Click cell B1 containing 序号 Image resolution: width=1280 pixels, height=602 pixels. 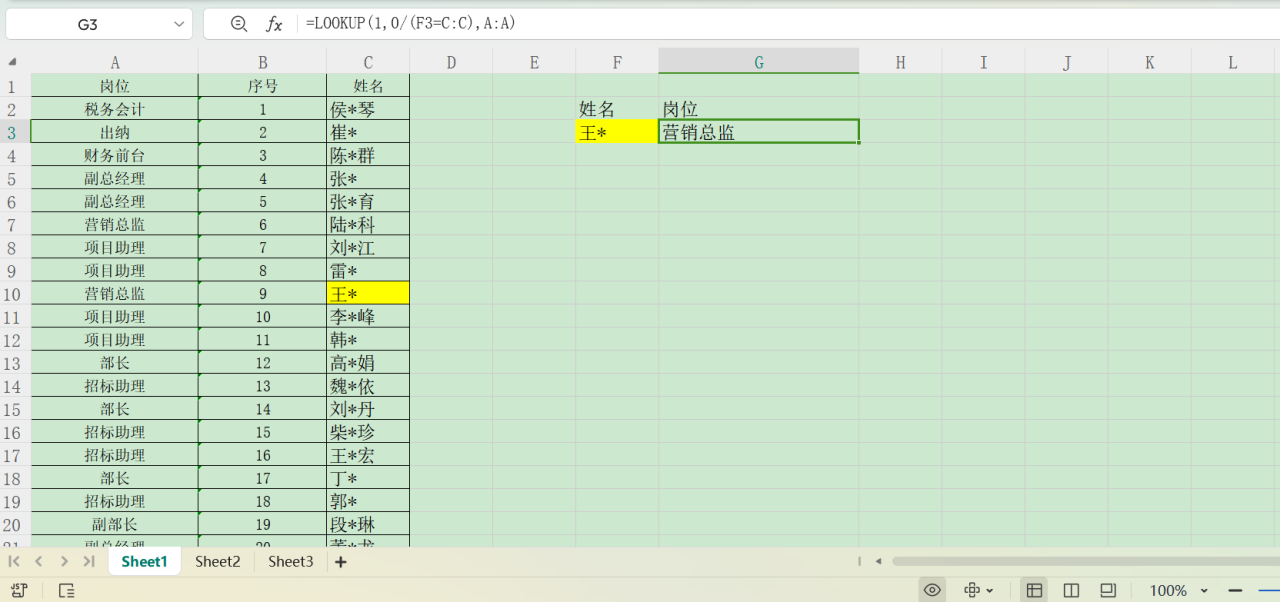click(x=262, y=86)
